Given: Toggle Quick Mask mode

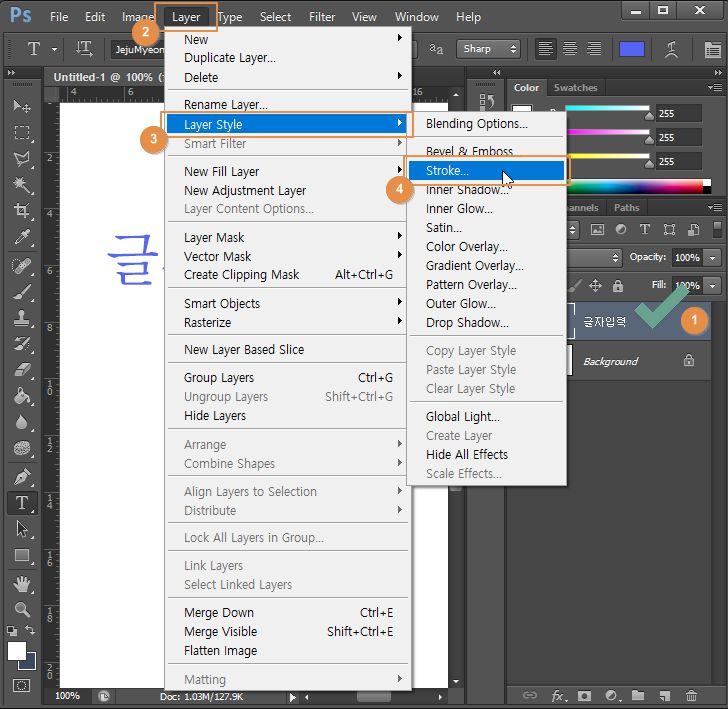Looking at the screenshot, I should [21, 685].
